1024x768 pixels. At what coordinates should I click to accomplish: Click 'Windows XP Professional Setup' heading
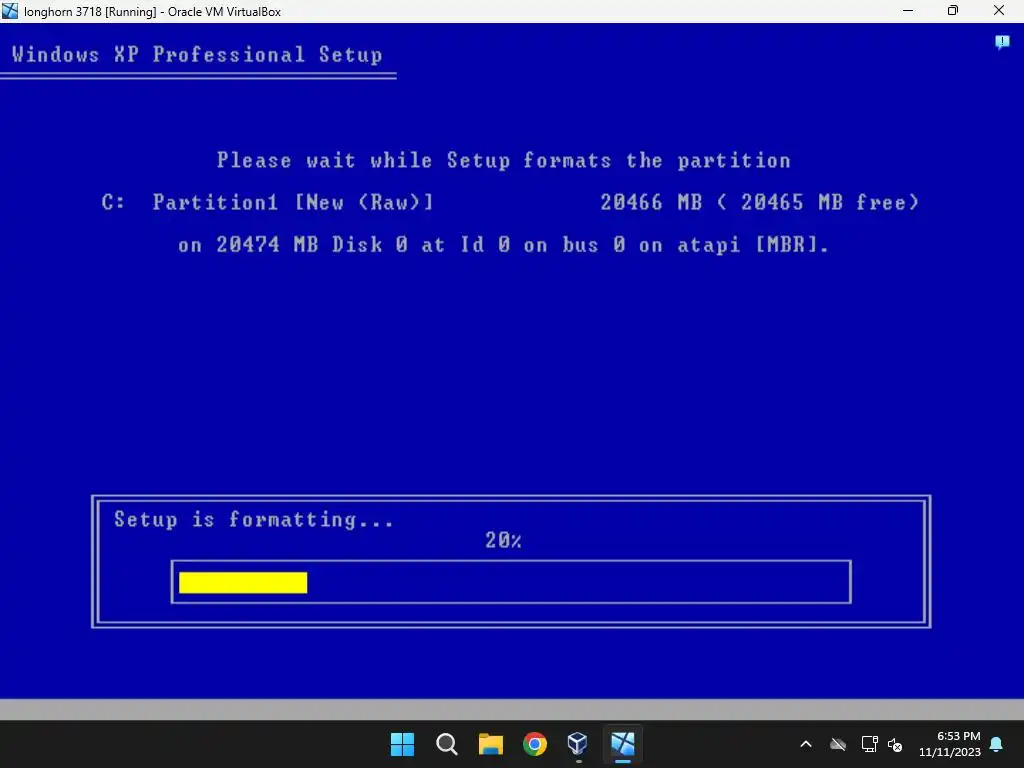[x=197, y=54]
